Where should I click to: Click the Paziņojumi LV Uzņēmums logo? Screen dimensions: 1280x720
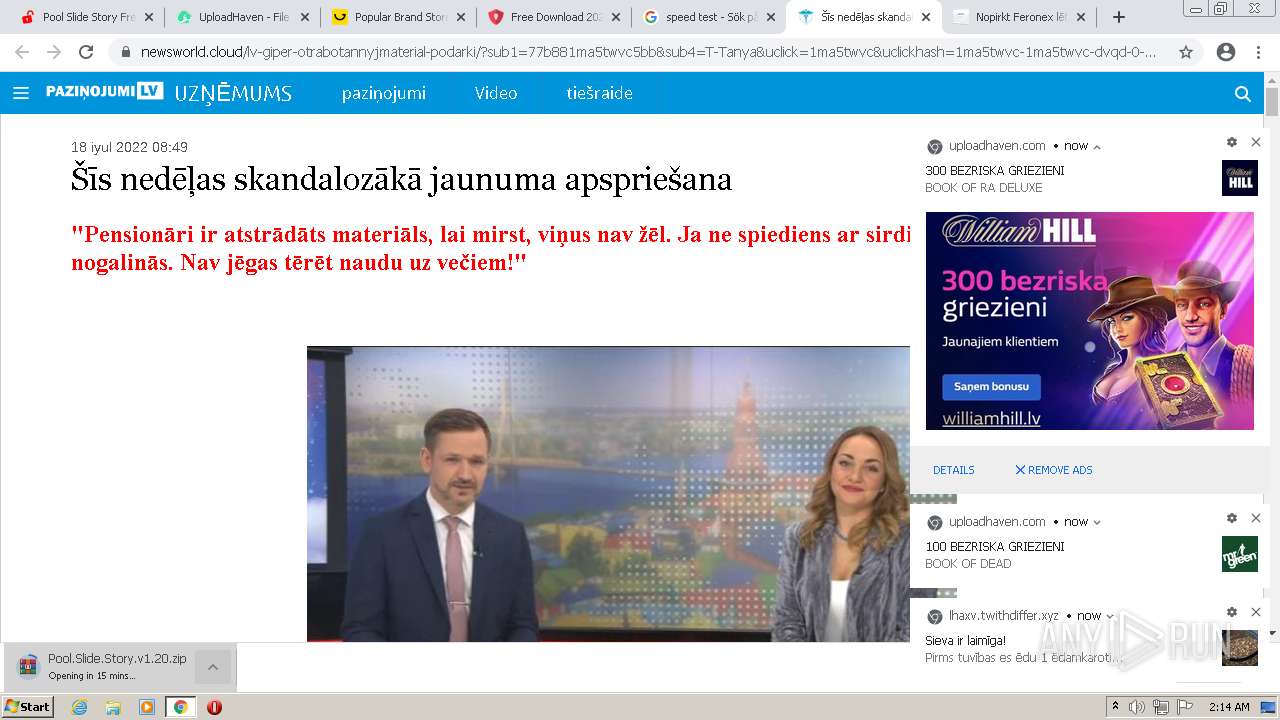[169, 93]
